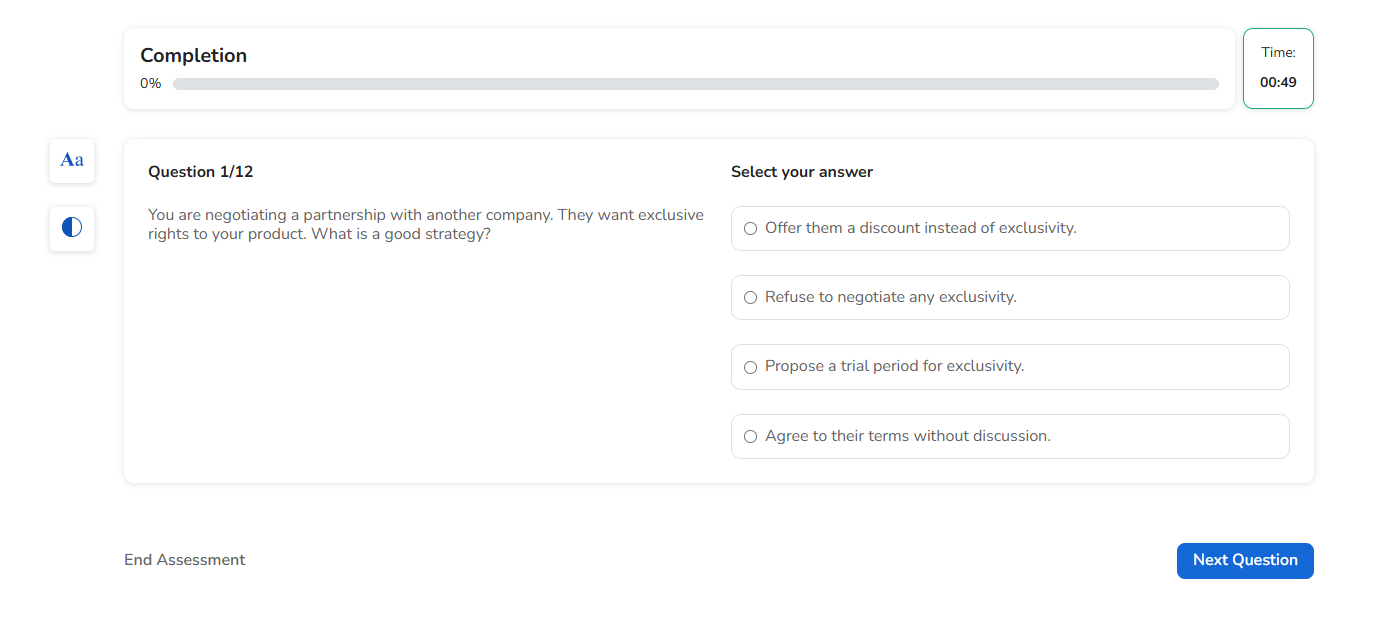Click the negotiation question text

425,225
